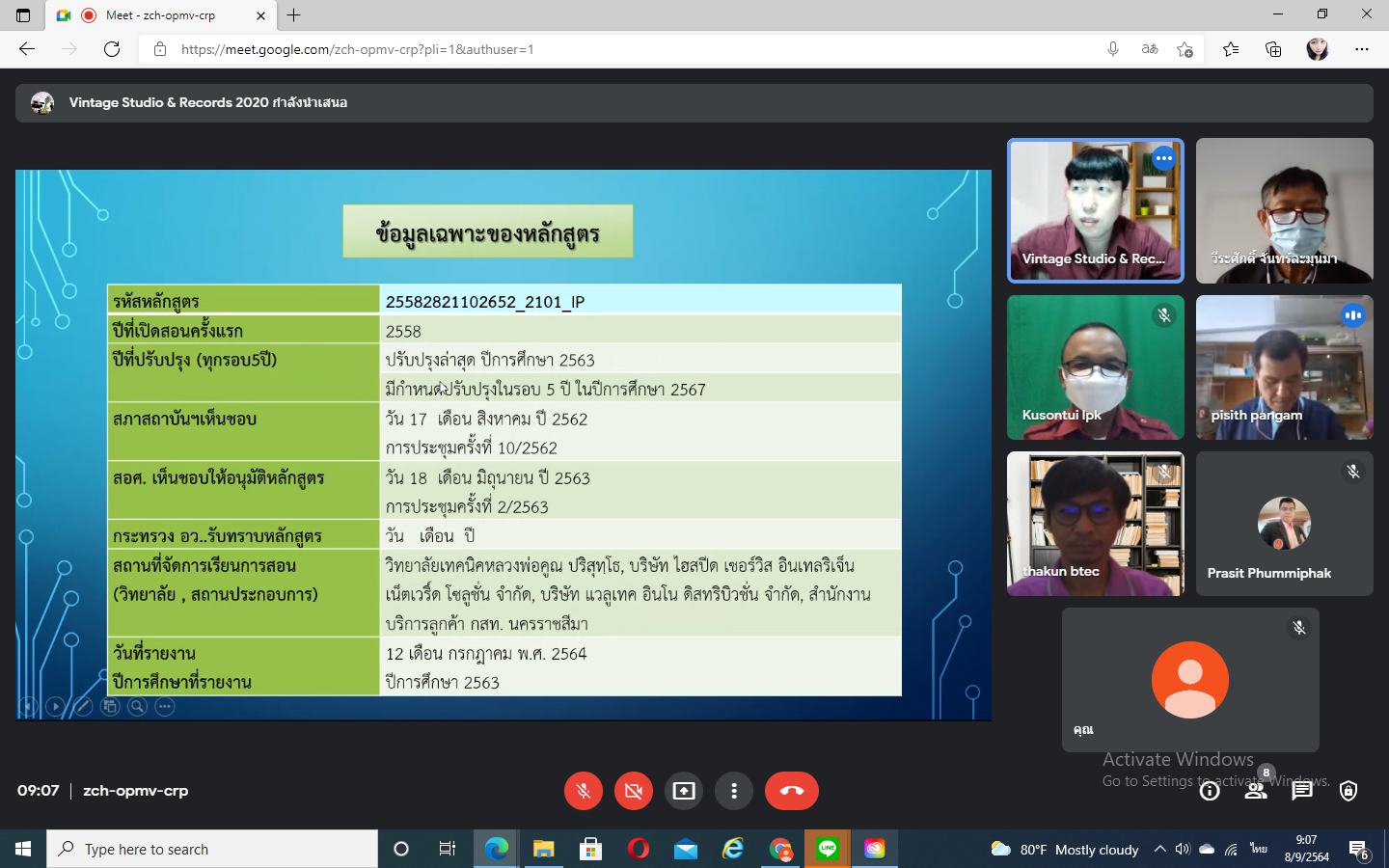Open the meeting details info icon
The image size is (1389, 868).
(1210, 791)
